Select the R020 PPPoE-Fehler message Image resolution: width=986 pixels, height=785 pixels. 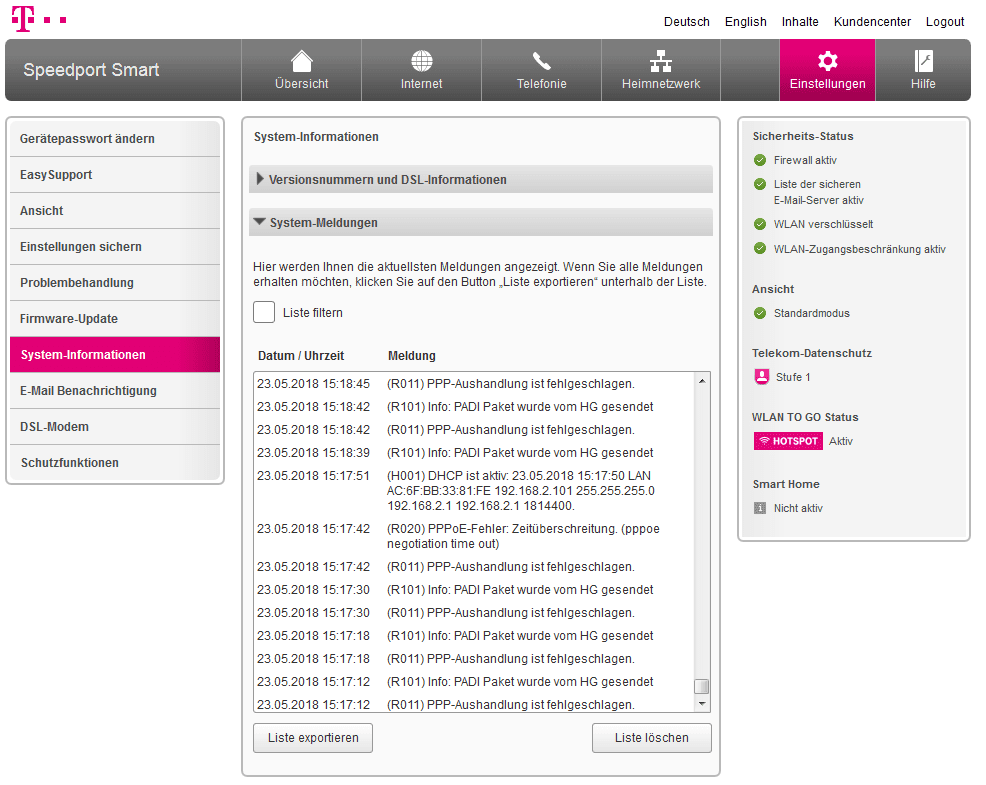click(475, 536)
